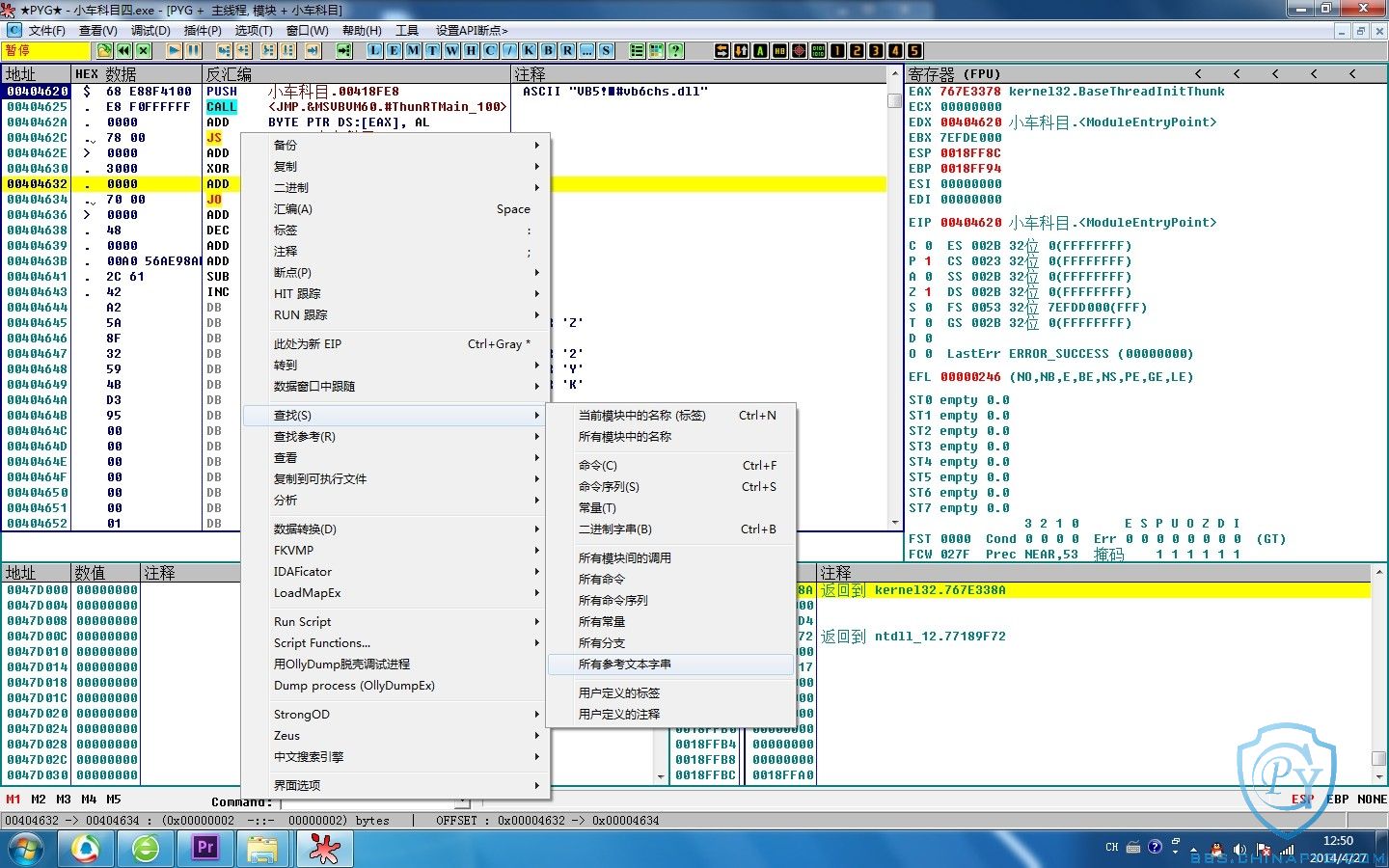The height and width of the screenshot is (868, 1389).
Task: Click the HB hardware breakpoint icon
Action: click(x=780, y=50)
